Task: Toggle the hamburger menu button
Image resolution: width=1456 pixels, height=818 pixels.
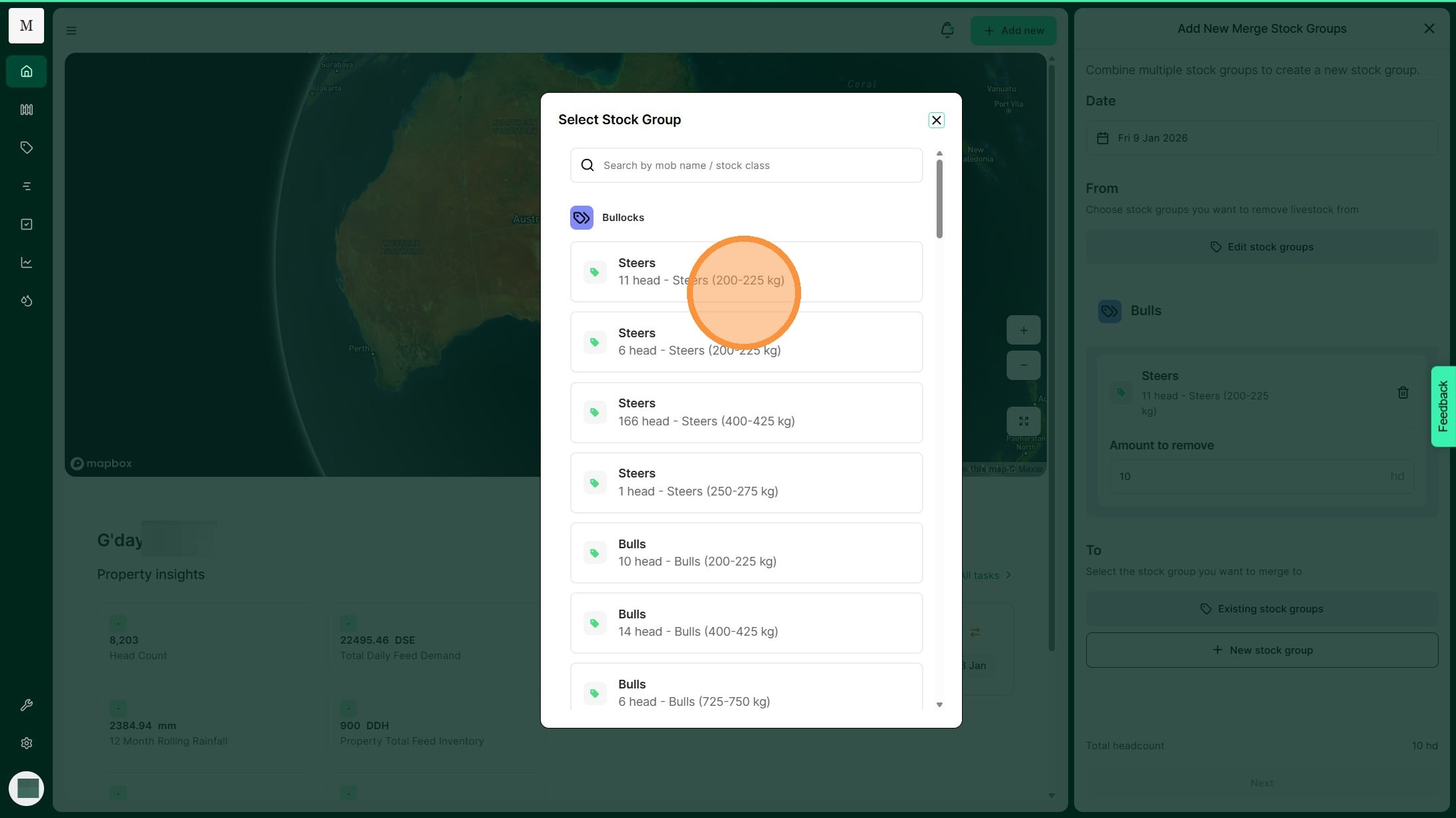Action: [71, 31]
